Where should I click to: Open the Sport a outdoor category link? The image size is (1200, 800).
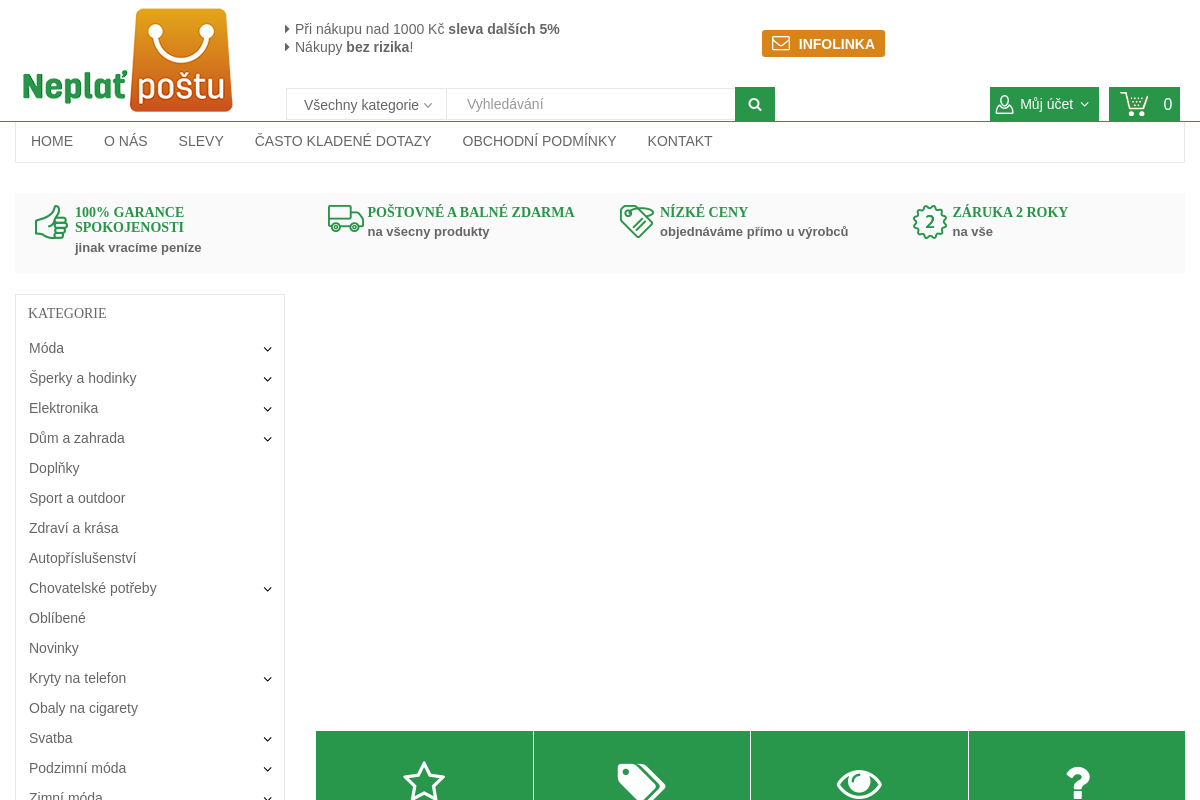(77, 498)
